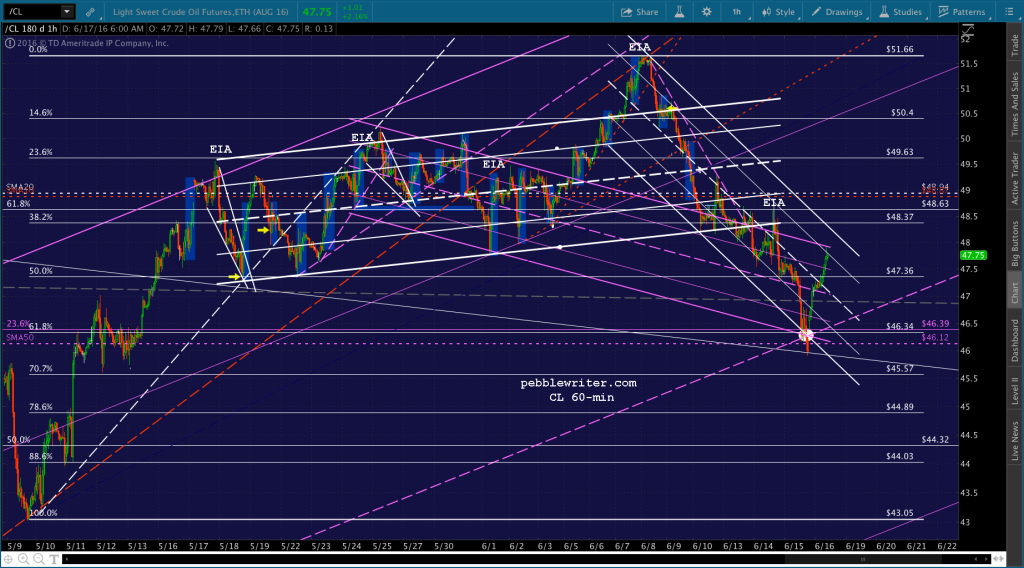Image resolution: width=1024 pixels, height=568 pixels.
Task: Switch to Times And Sales side tab
Action: pyautogui.click(x=1015, y=104)
